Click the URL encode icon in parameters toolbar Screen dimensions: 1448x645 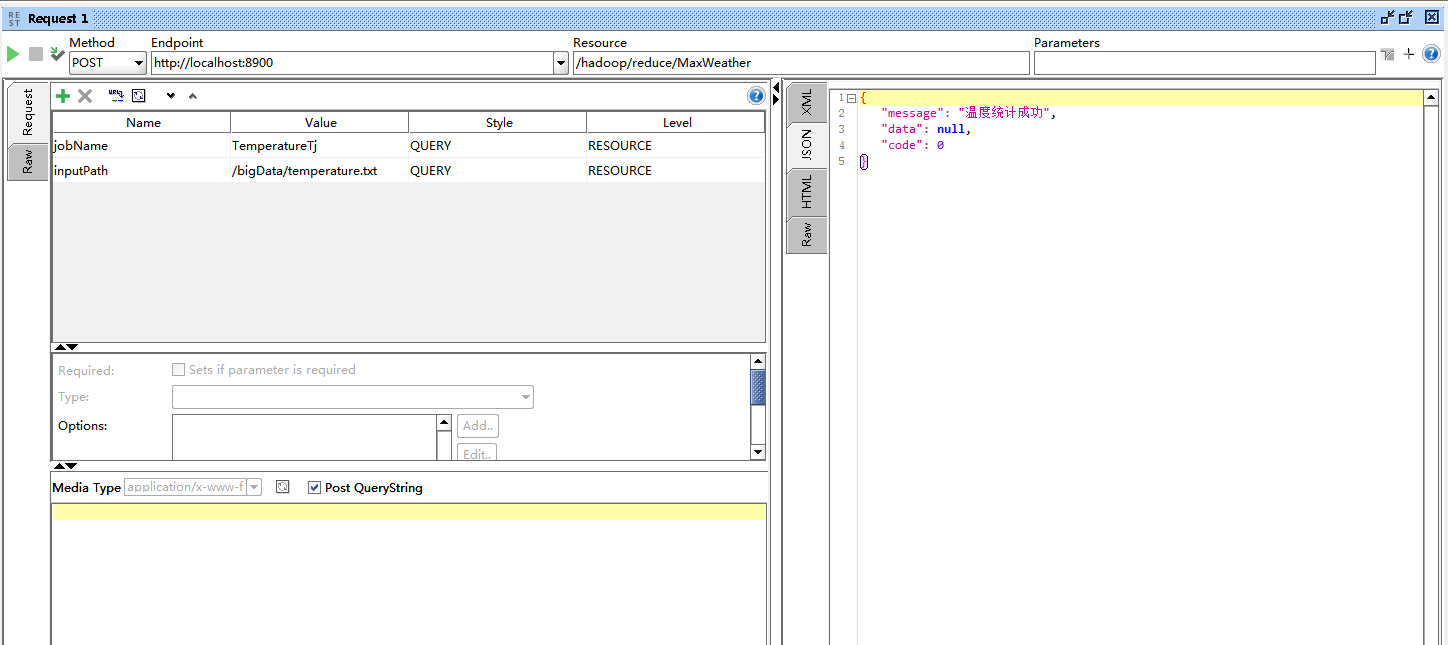115,95
